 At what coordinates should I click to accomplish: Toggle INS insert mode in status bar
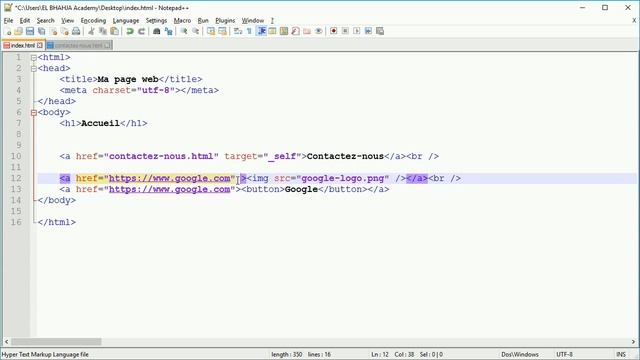621,354
